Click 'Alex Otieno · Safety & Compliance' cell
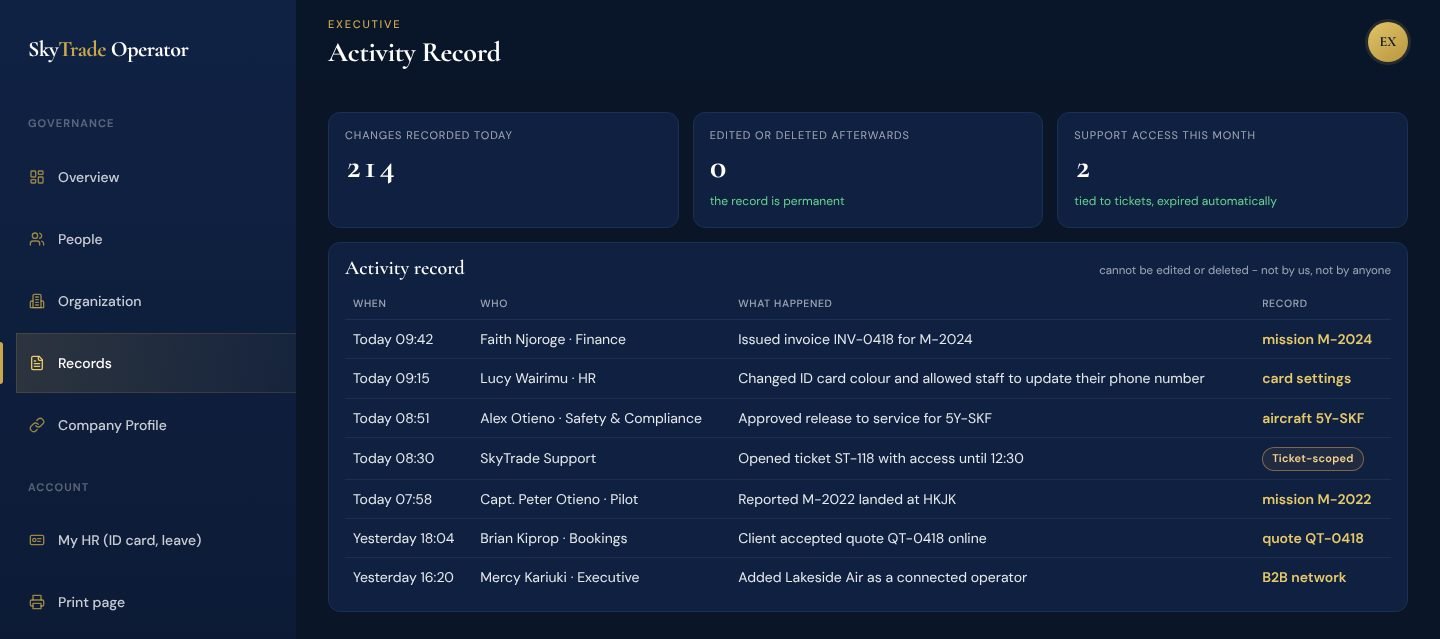Viewport: 1440px width, 639px height. 591,418
